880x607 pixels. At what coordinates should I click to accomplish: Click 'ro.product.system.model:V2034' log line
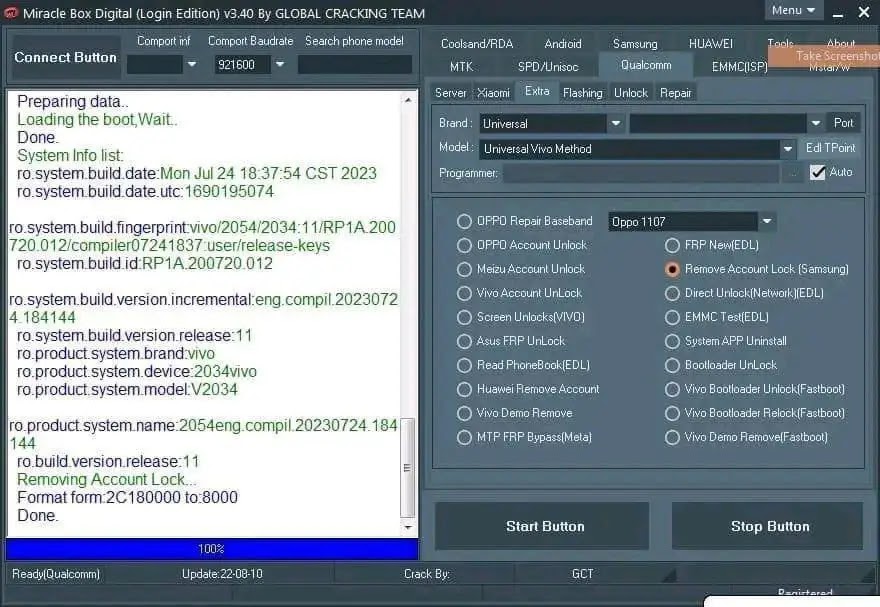click(127, 390)
